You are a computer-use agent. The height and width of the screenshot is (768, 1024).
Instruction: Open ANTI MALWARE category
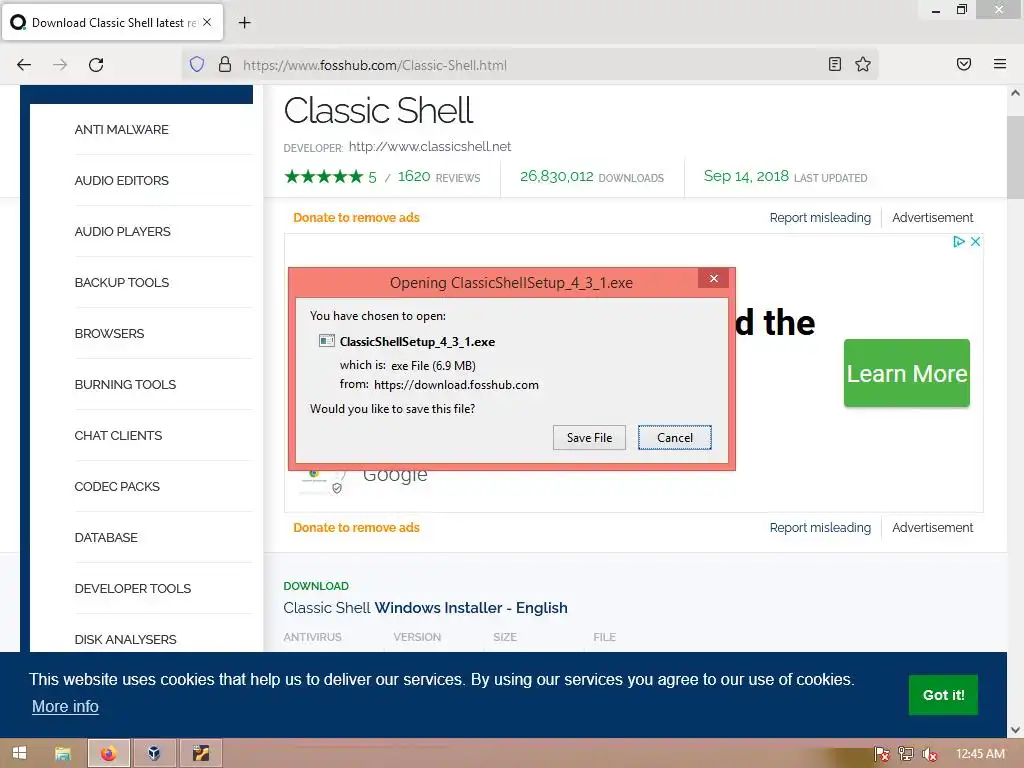point(121,130)
